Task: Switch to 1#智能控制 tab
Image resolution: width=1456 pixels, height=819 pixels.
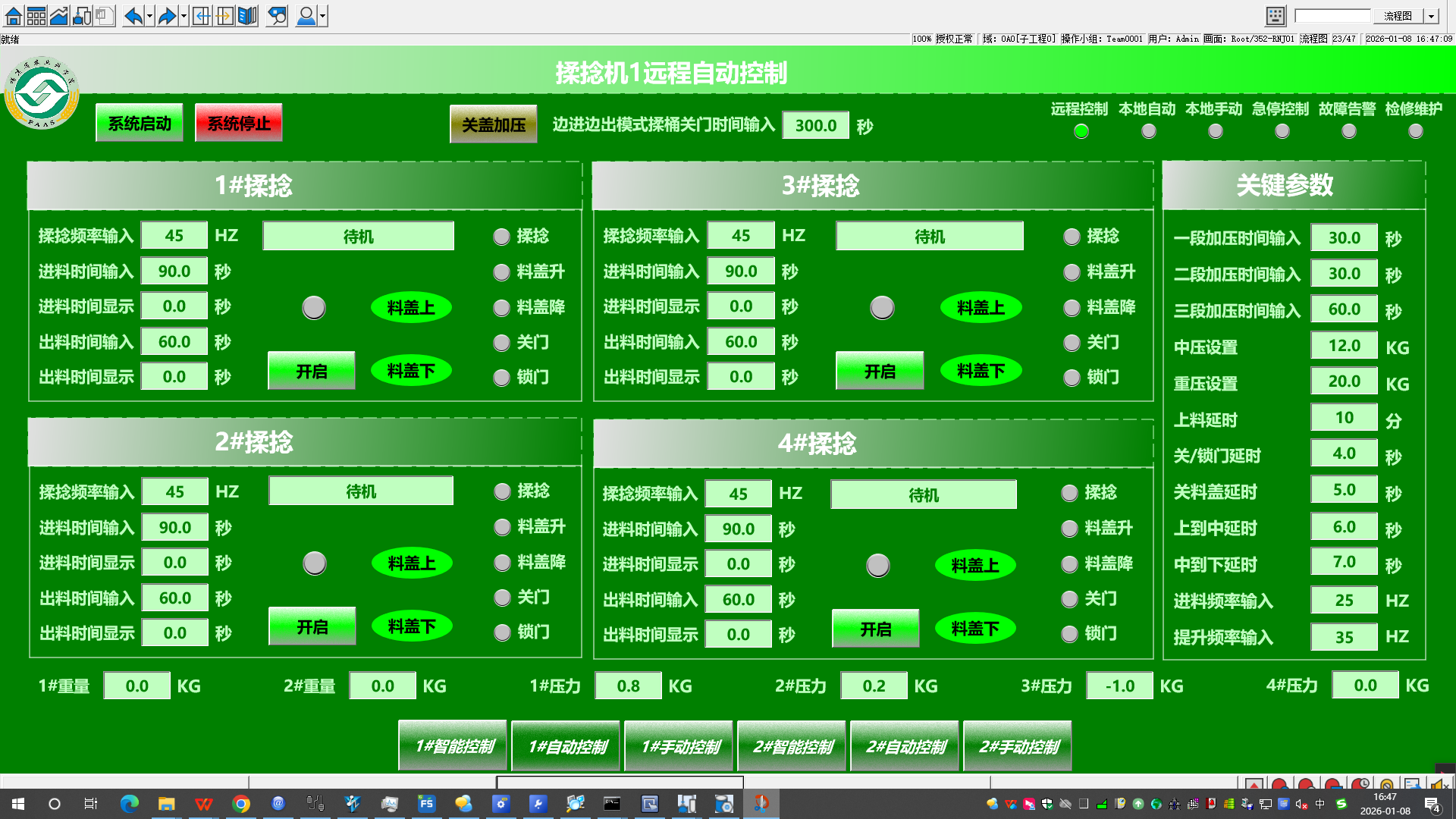Action: [x=453, y=746]
